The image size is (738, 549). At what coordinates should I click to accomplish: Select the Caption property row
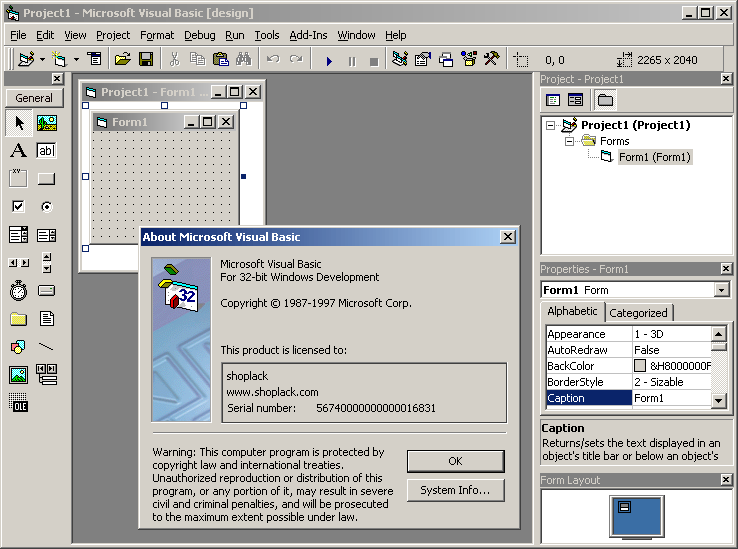pyautogui.click(x=629, y=398)
